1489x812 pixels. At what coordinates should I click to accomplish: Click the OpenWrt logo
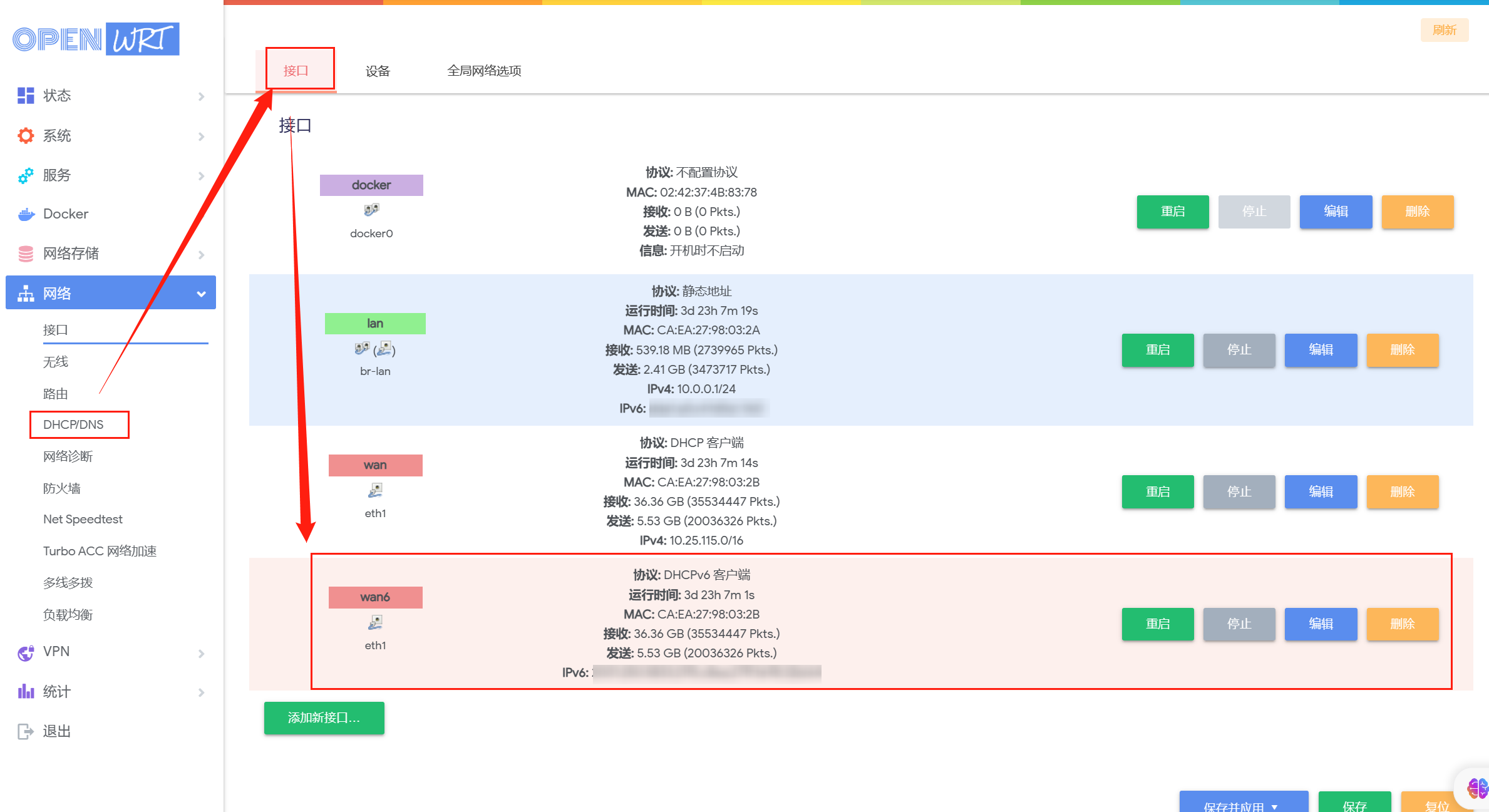tap(96, 39)
